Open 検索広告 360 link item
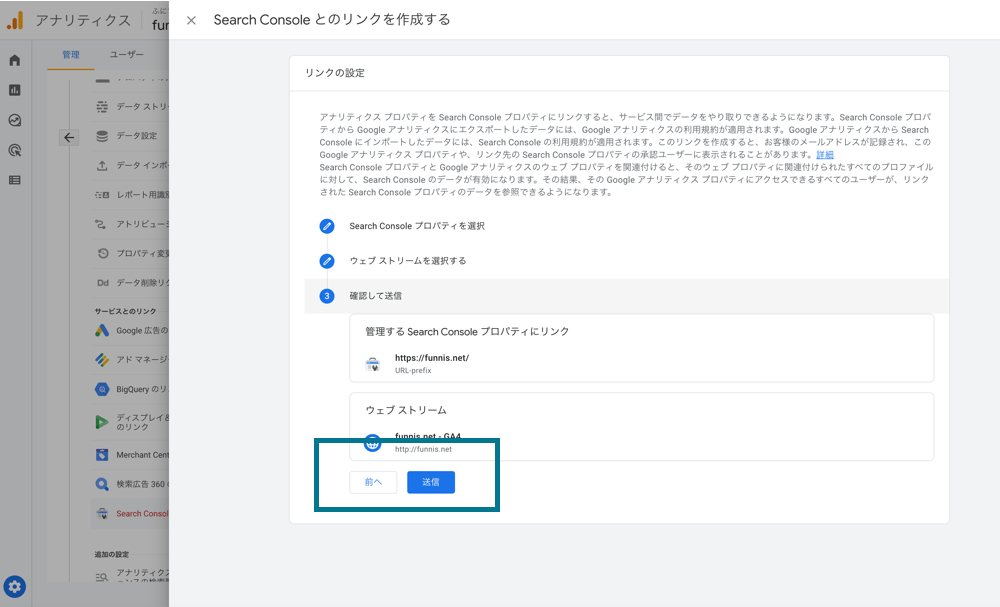 pyautogui.click(x=132, y=485)
